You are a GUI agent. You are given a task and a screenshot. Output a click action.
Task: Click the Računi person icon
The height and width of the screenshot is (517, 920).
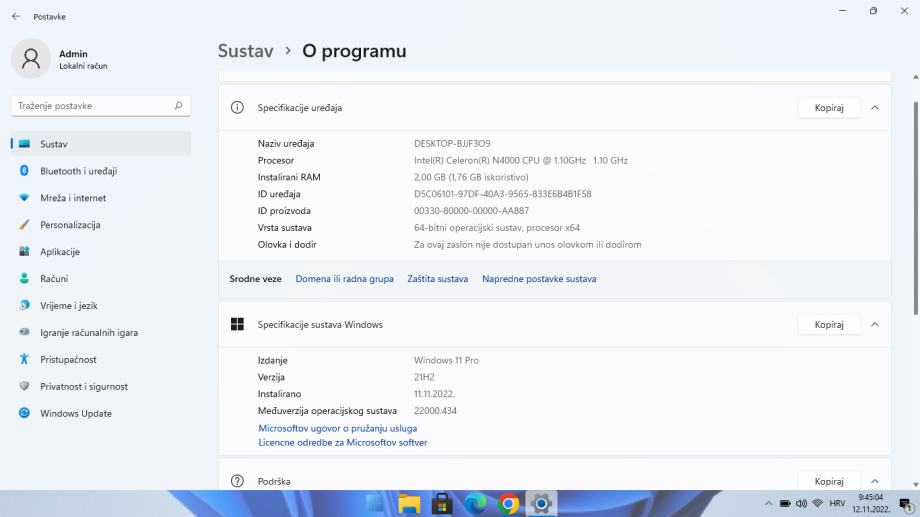[x=24, y=279]
